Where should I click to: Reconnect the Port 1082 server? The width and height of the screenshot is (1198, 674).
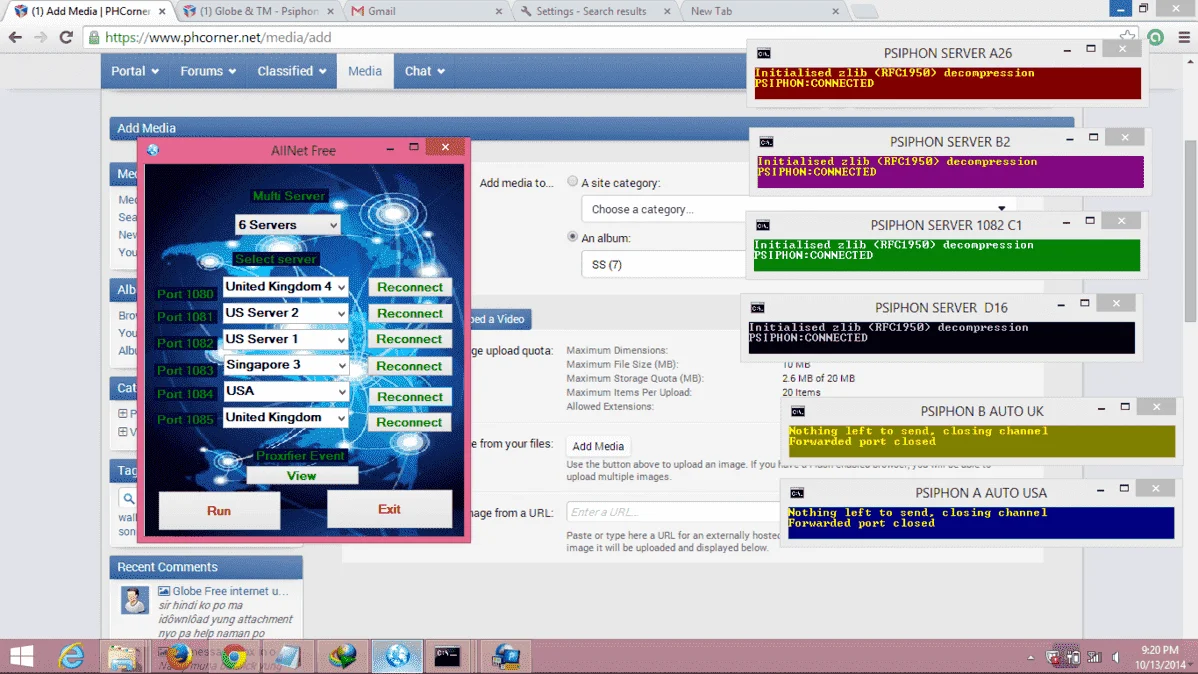pyautogui.click(x=410, y=339)
